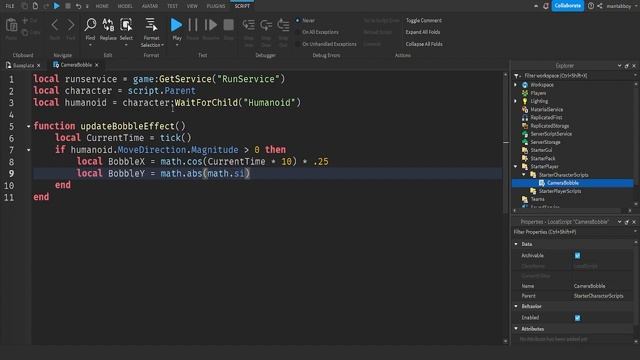Click the Players service icon

coord(525,93)
